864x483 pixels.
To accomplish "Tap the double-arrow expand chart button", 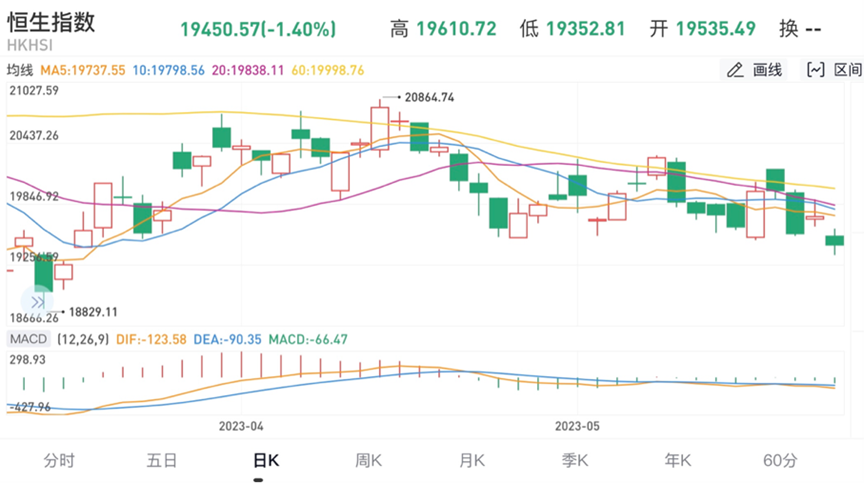I will pos(37,302).
